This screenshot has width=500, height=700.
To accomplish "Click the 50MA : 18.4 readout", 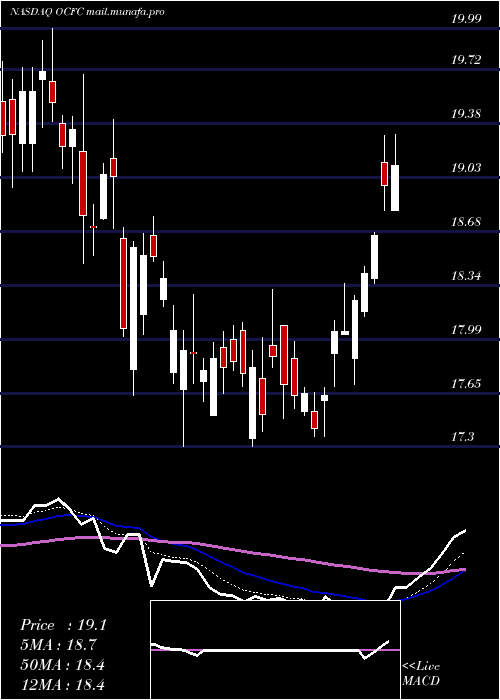I will click(x=63, y=664).
